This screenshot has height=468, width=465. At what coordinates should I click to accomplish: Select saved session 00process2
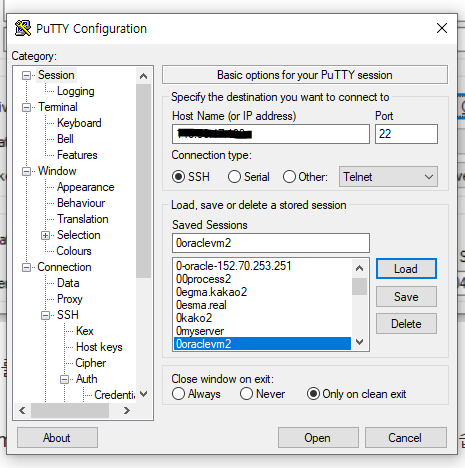[x=262, y=279]
